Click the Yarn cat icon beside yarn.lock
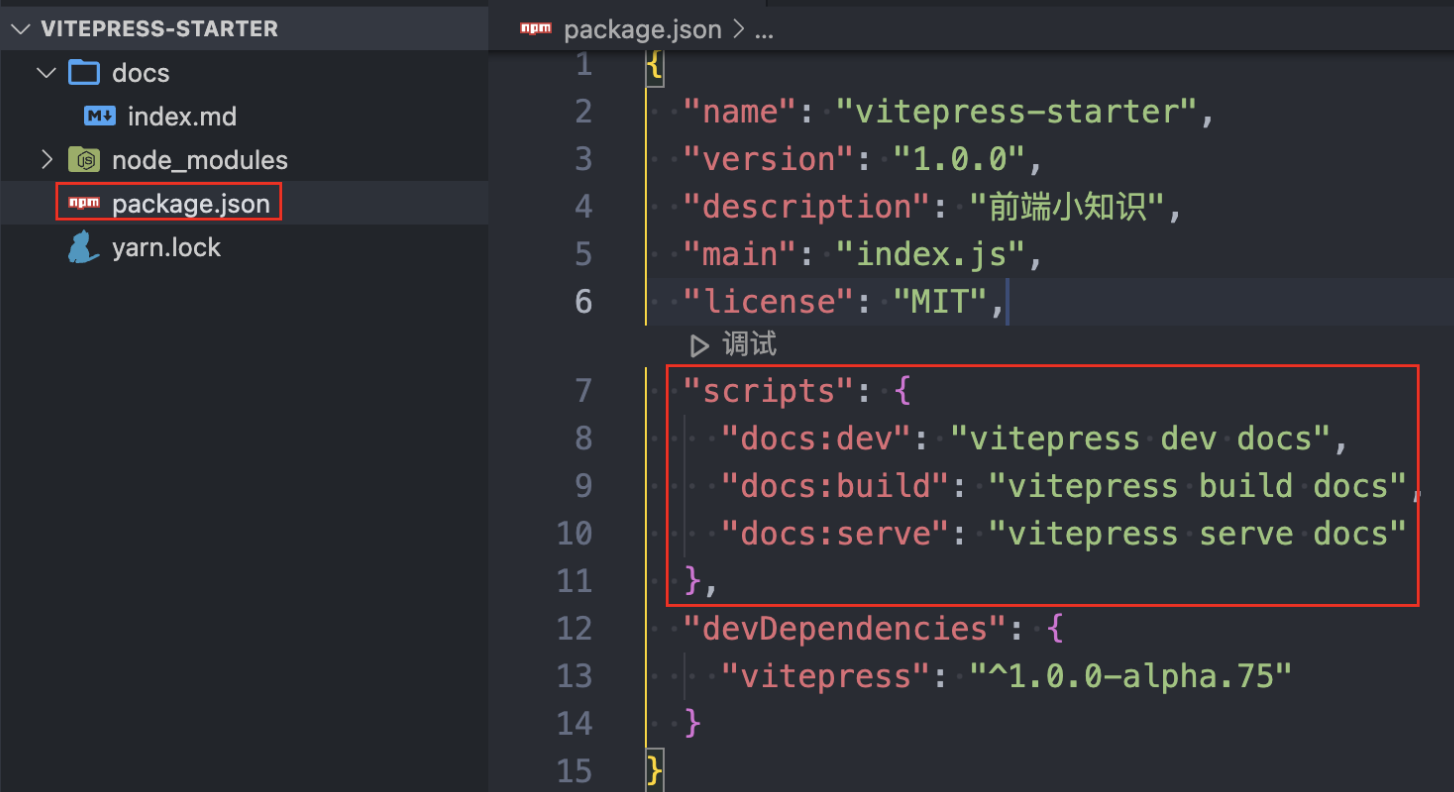Screen dimensions: 1454x792 [83, 247]
